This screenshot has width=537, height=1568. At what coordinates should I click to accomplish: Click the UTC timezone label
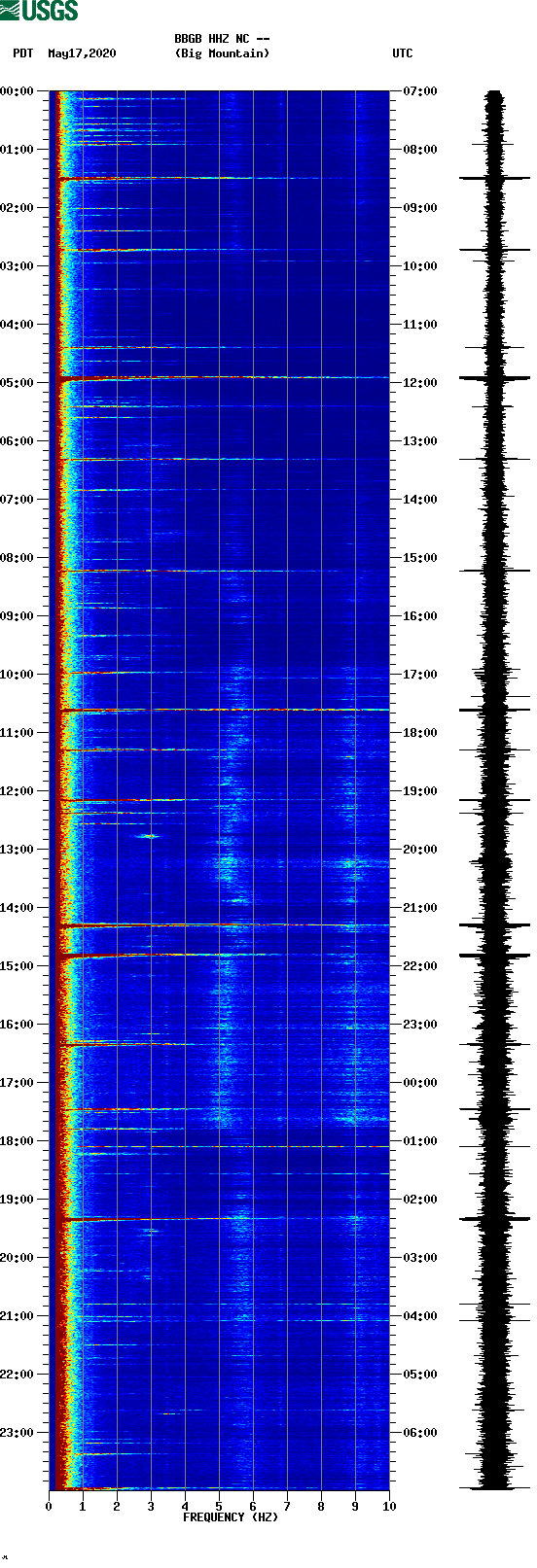coord(403,53)
